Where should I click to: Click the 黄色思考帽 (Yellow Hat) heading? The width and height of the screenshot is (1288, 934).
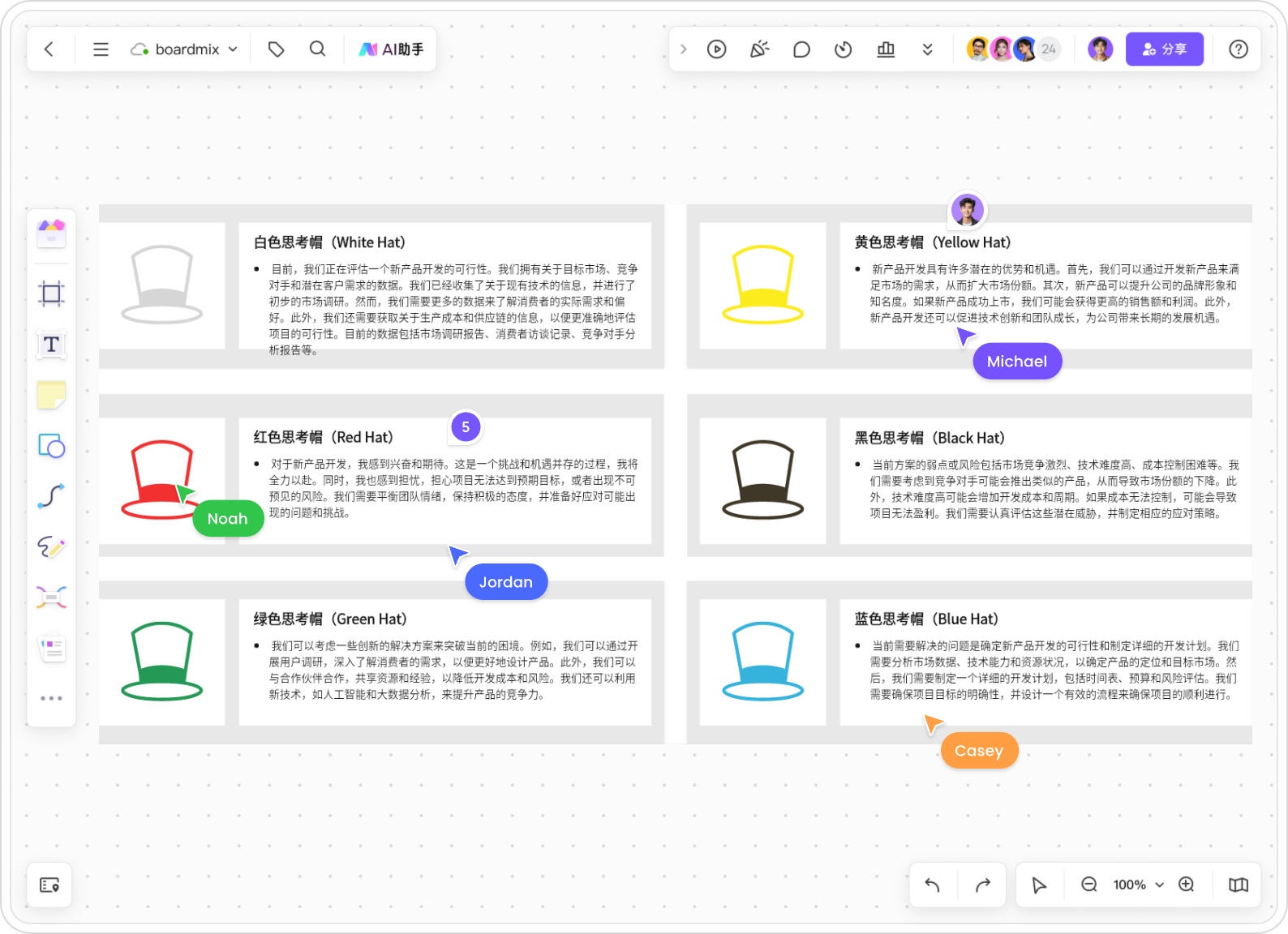coord(933,242)
